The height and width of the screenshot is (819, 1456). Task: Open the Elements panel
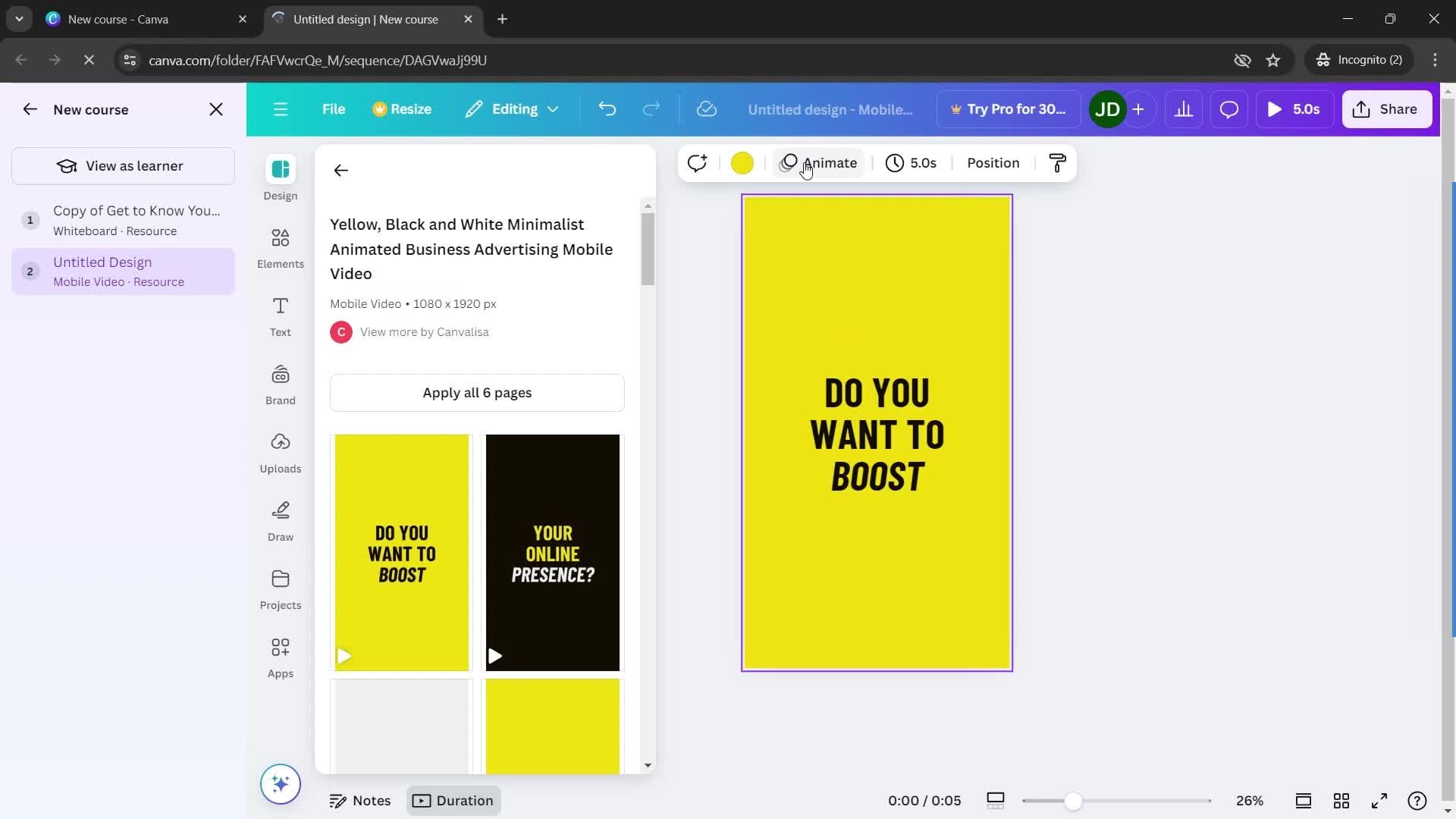pos(280,248)
